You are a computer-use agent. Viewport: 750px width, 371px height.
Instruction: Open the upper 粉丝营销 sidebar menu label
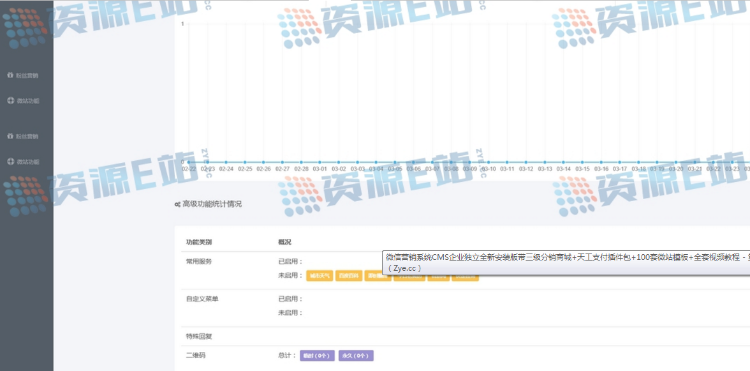pyautogui.click(x=27, y=76)
